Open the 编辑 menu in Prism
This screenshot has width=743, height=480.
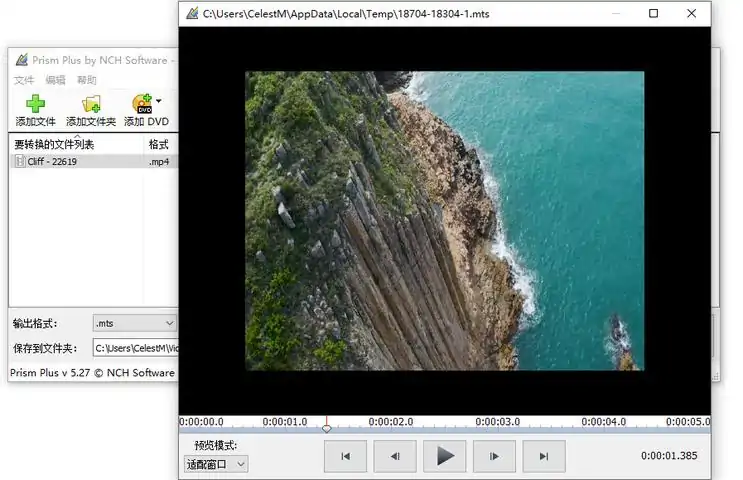[55, 80]
